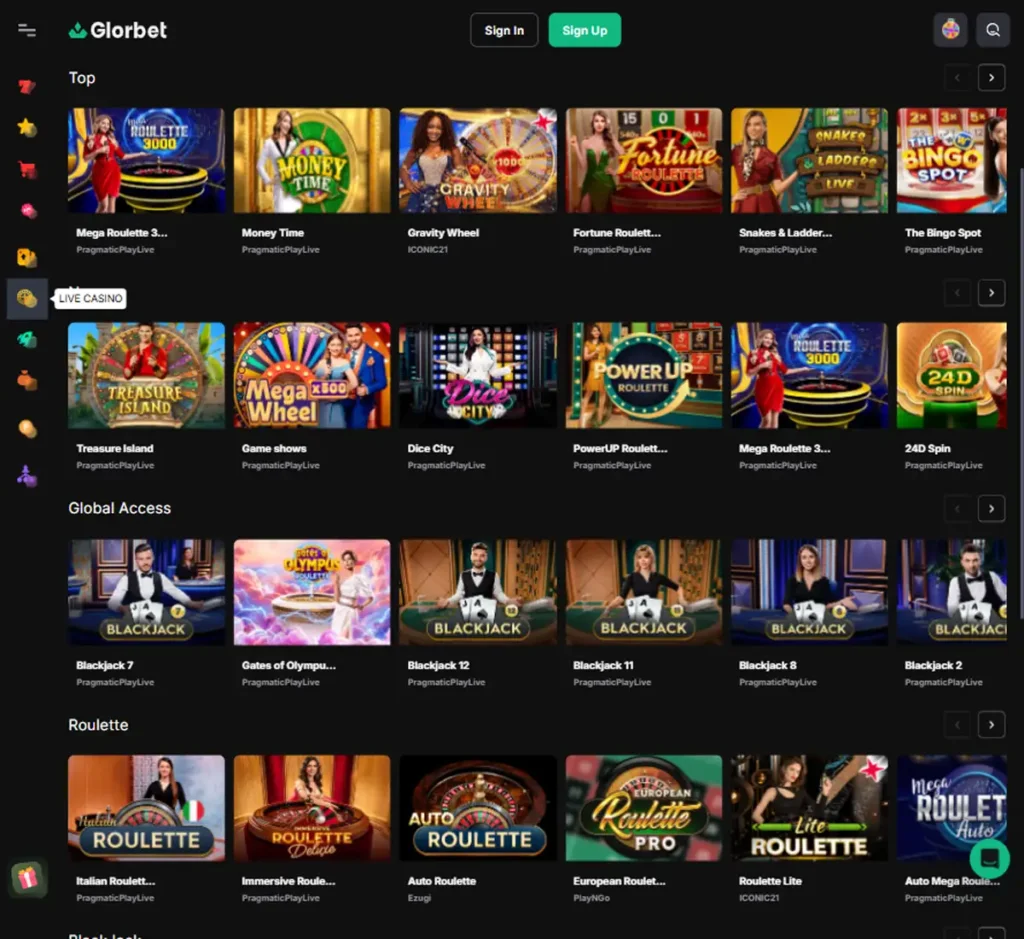1024x939 pixels.
Task: Open Auto Roulette thumbnail
Action: [x=478, y=808]
